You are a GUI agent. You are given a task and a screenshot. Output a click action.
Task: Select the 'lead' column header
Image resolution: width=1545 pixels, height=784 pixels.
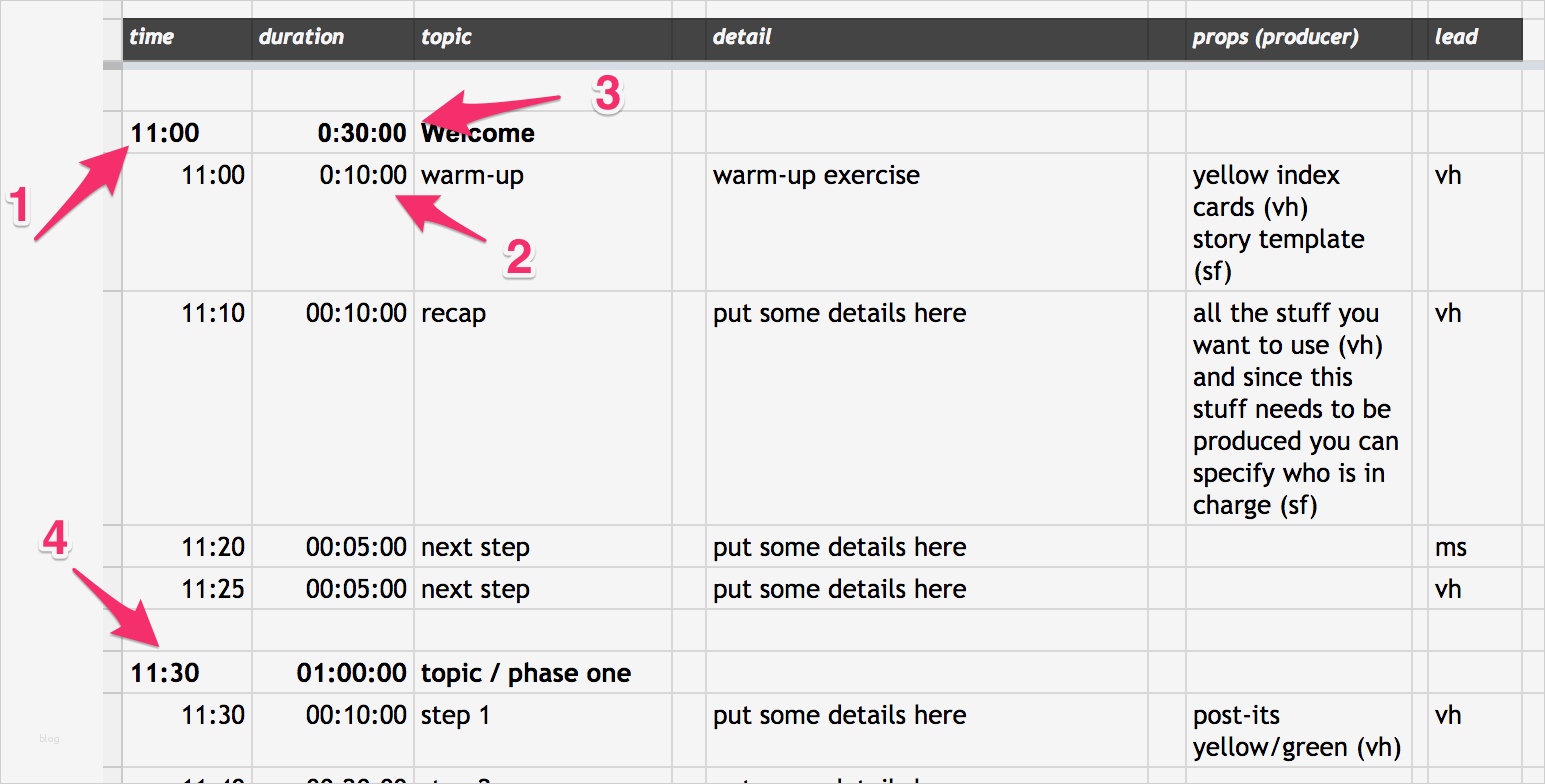coord(1456,38)
